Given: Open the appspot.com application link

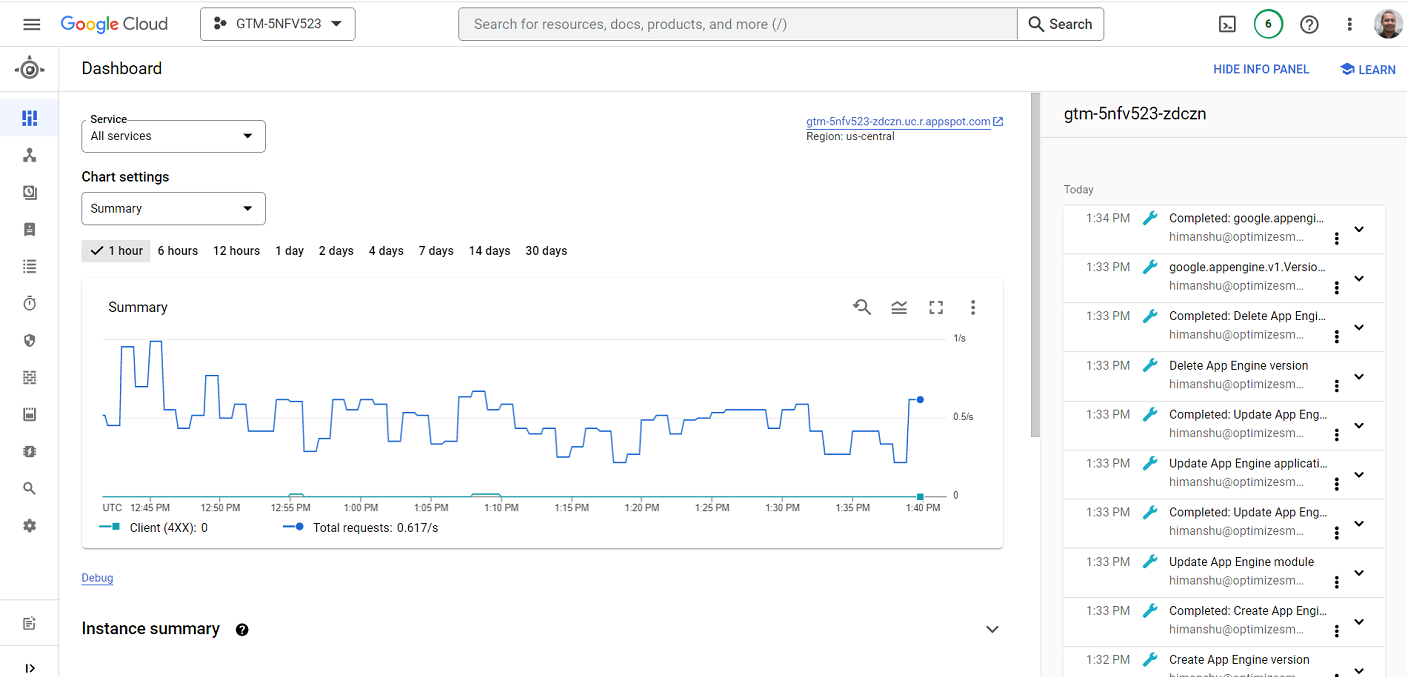Looking at the screenshot, I should (x=898, y=122).
